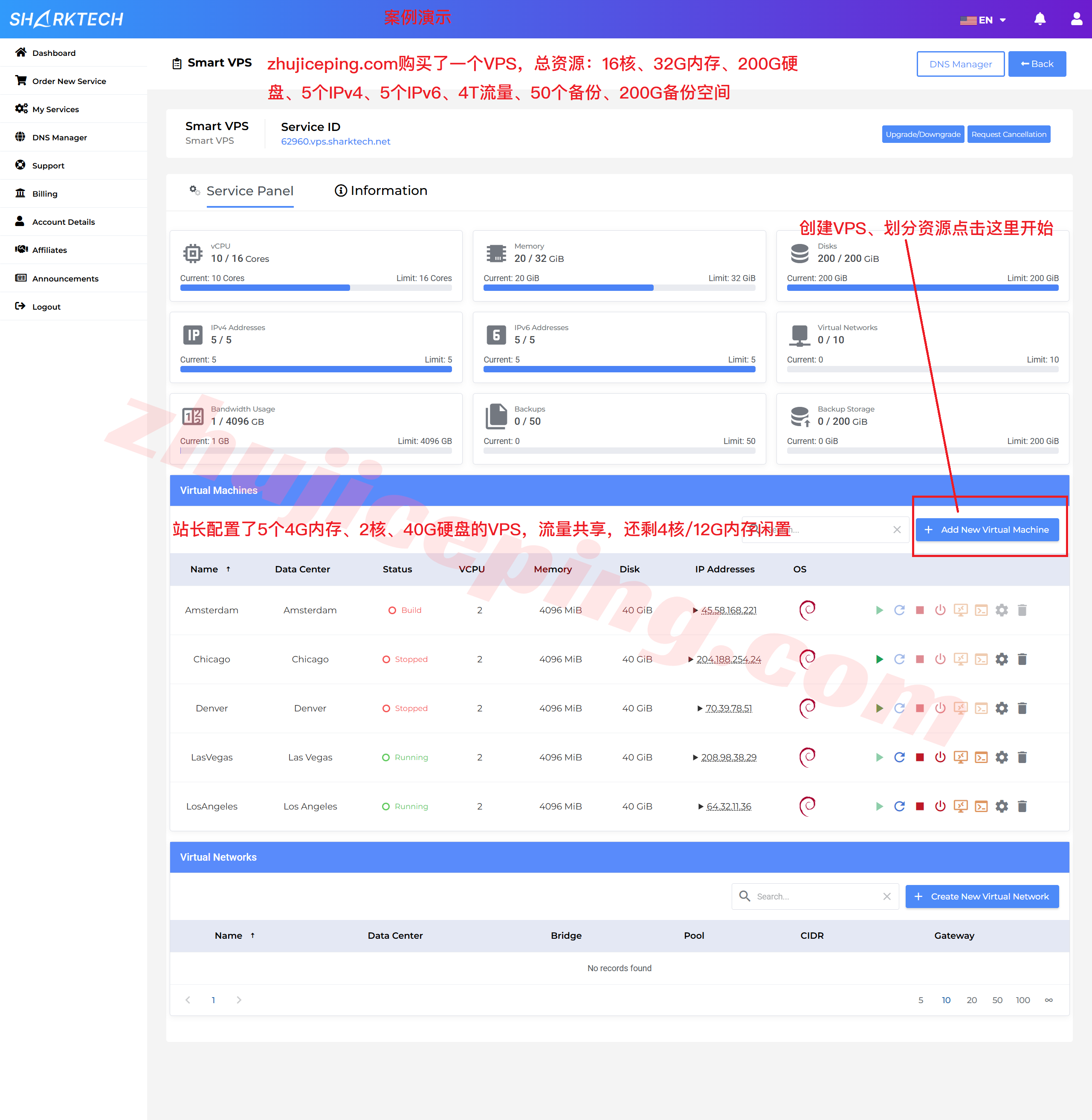The height and width of the screenshot is (1120, 1092).
Task: Restart the LasVegas virtual machine
Action: 899,757
